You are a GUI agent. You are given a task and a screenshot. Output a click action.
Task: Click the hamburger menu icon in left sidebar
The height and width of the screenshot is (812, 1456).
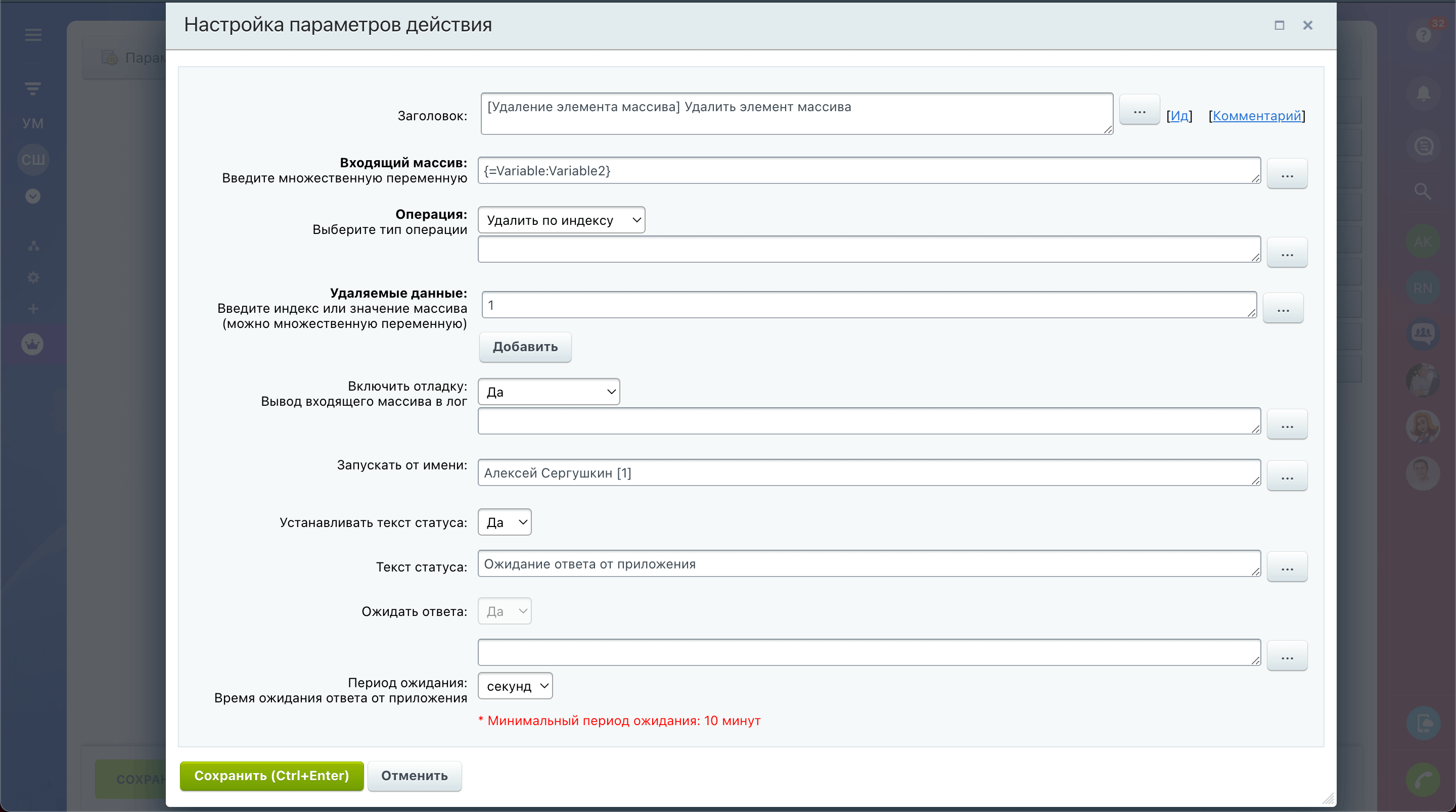33,35
